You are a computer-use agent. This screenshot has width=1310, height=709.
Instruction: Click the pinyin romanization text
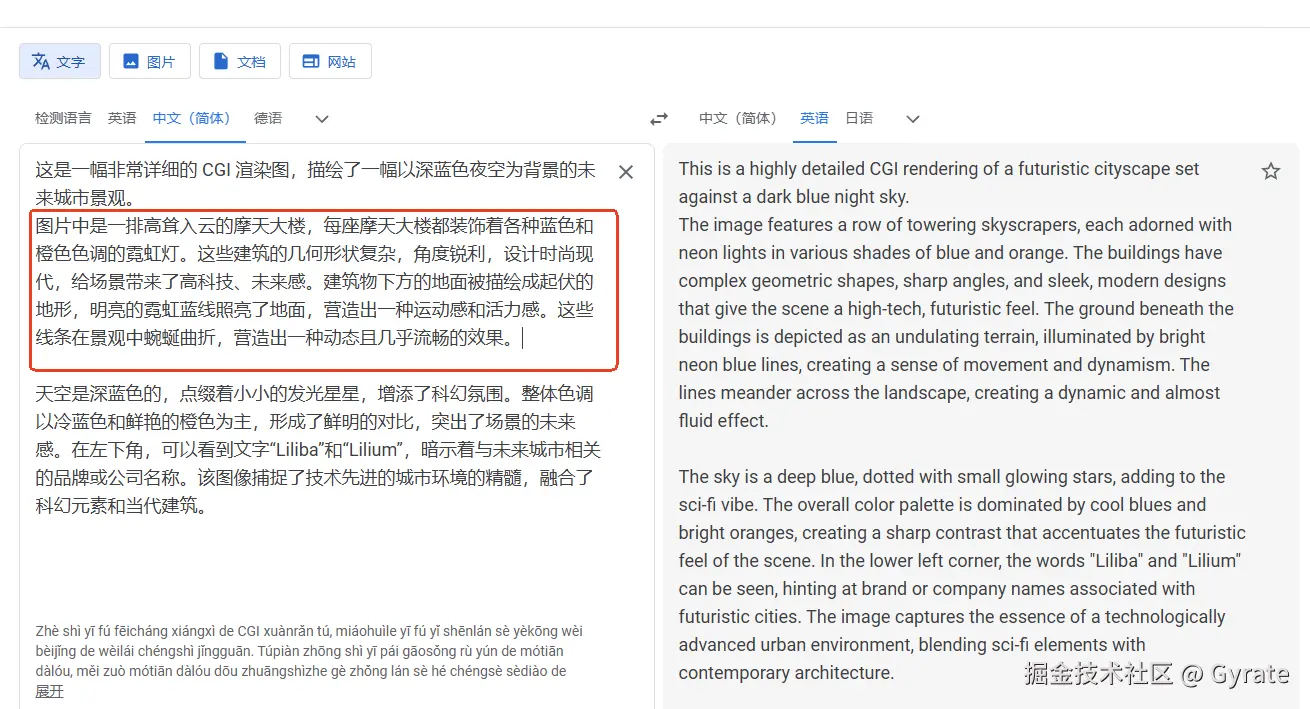point(310,651)
